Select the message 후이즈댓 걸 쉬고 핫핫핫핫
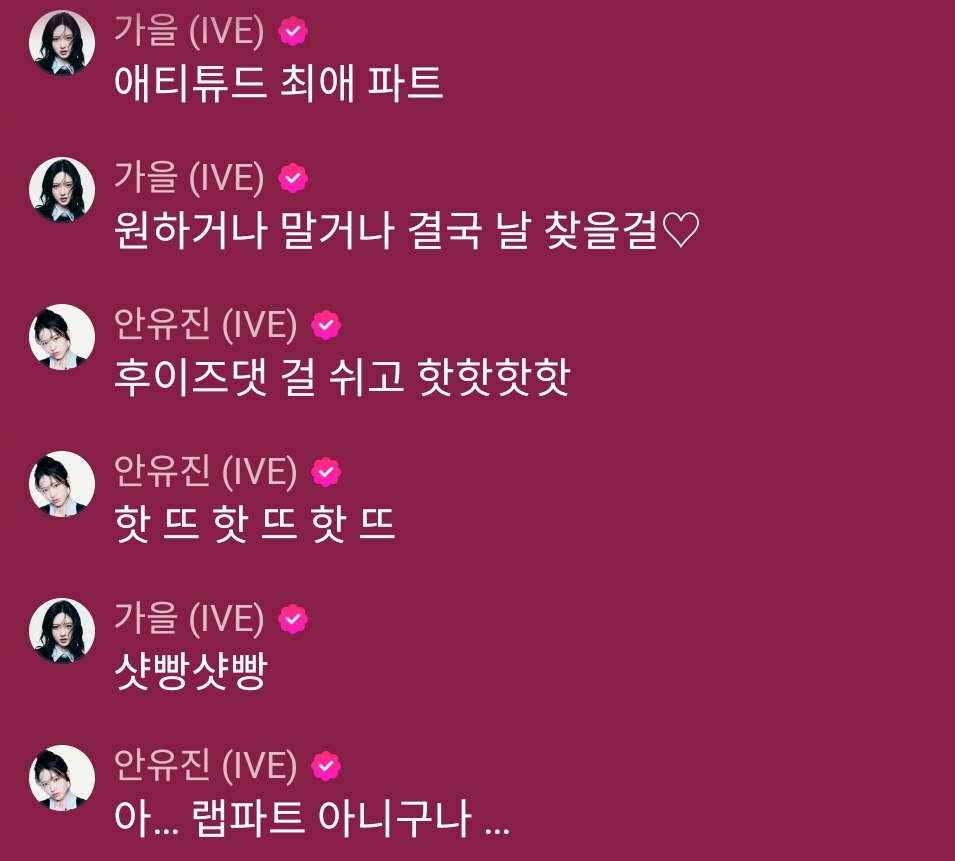Image resolution: width=955 pixels, height=861 pixels. (342, 377)
